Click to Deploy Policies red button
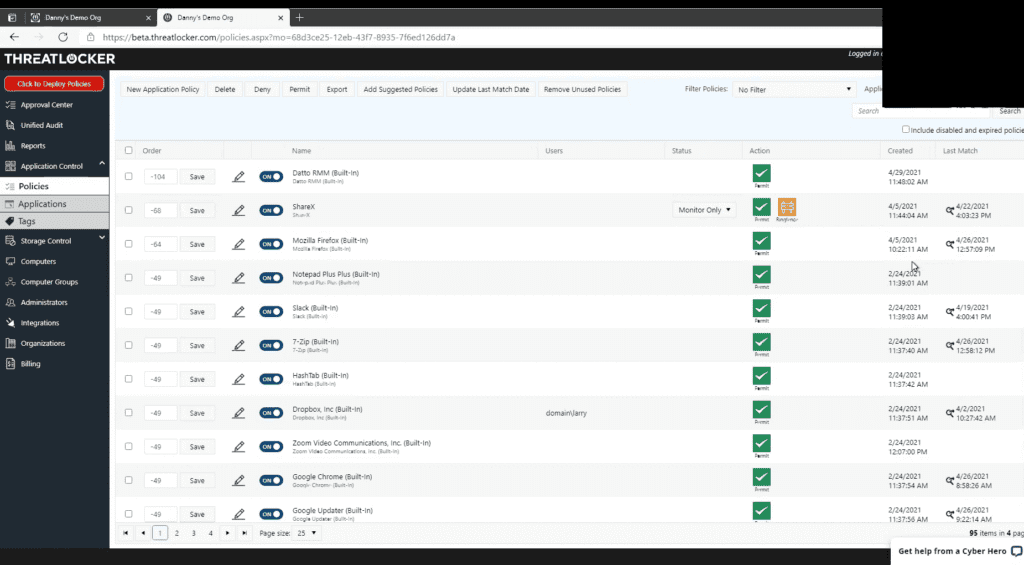This screenshot has width=1024, height=565. (x=54, y=84)
